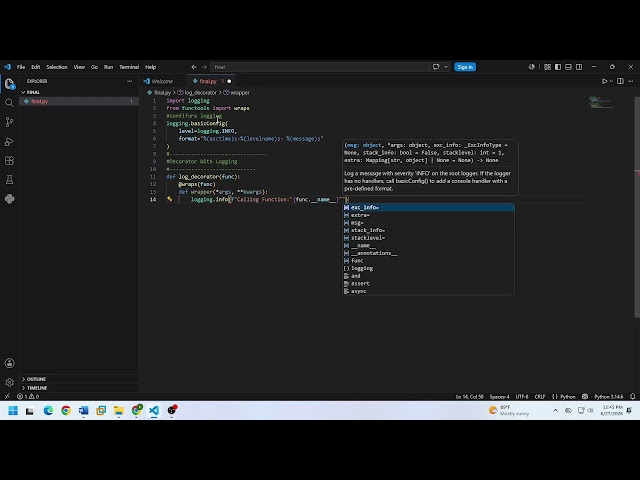This screenshot has width=640, height=480.
Task: Open editor More Actions ellipsis
Action: (631, 81)
